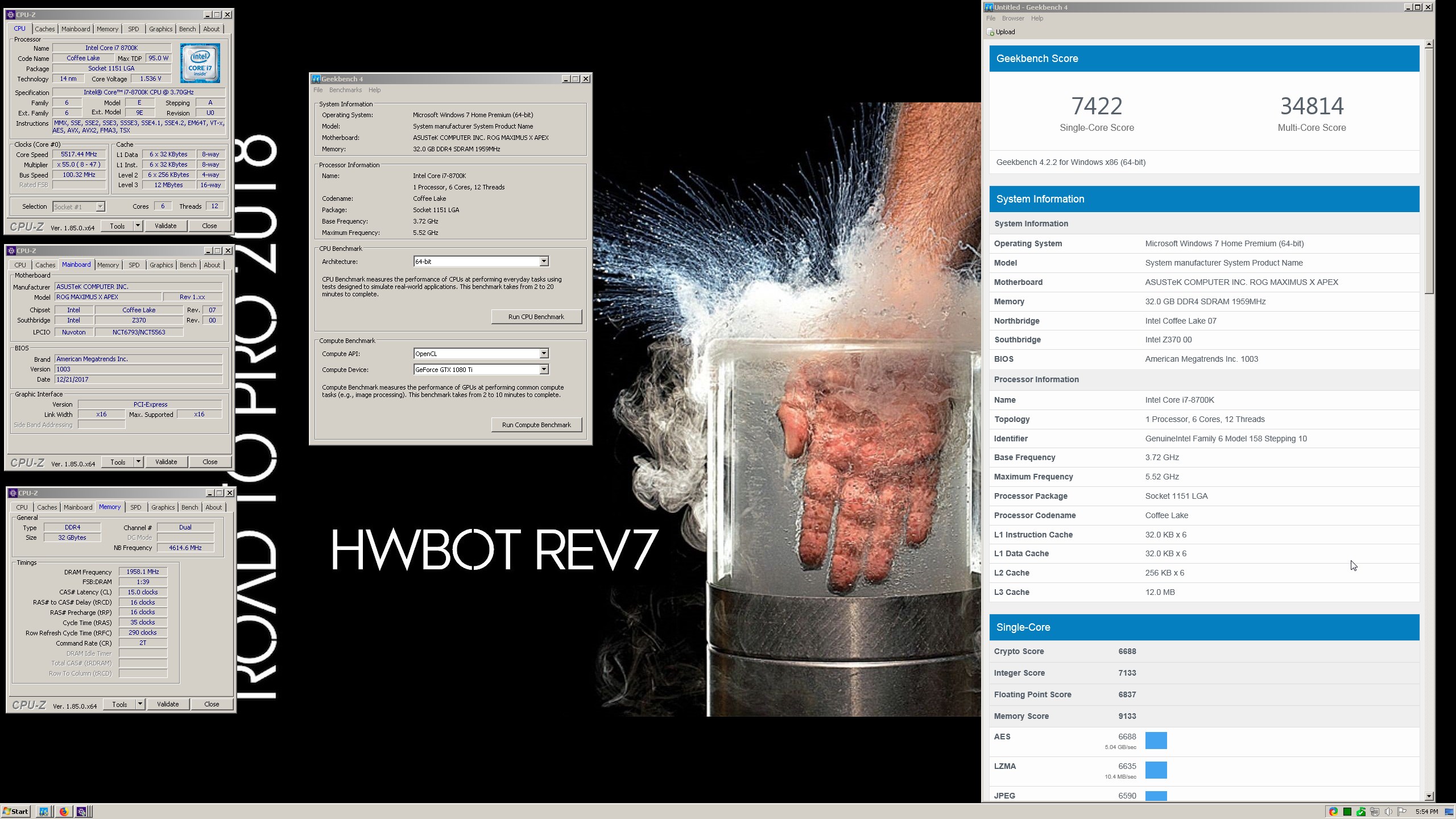
Task: Open the Compute Device GeForce GTX 1080 Ti dropdown
Action: [544, 370]
